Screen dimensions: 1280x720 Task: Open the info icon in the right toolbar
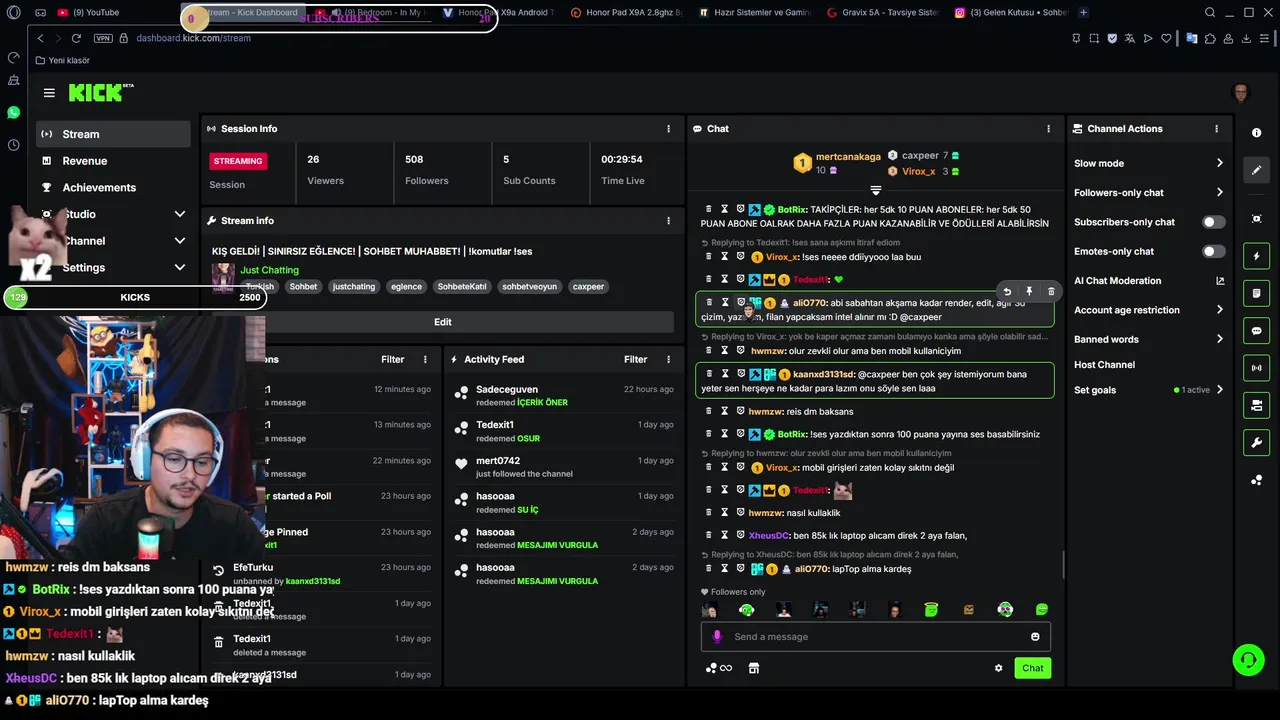pos(1257,133)
